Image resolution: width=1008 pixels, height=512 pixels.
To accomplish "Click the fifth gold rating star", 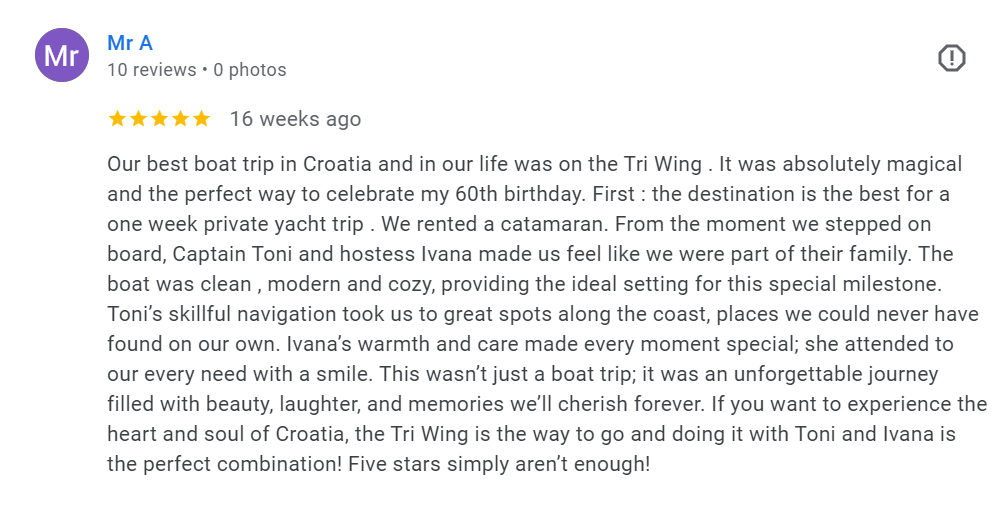I will (x=201, y=119).
